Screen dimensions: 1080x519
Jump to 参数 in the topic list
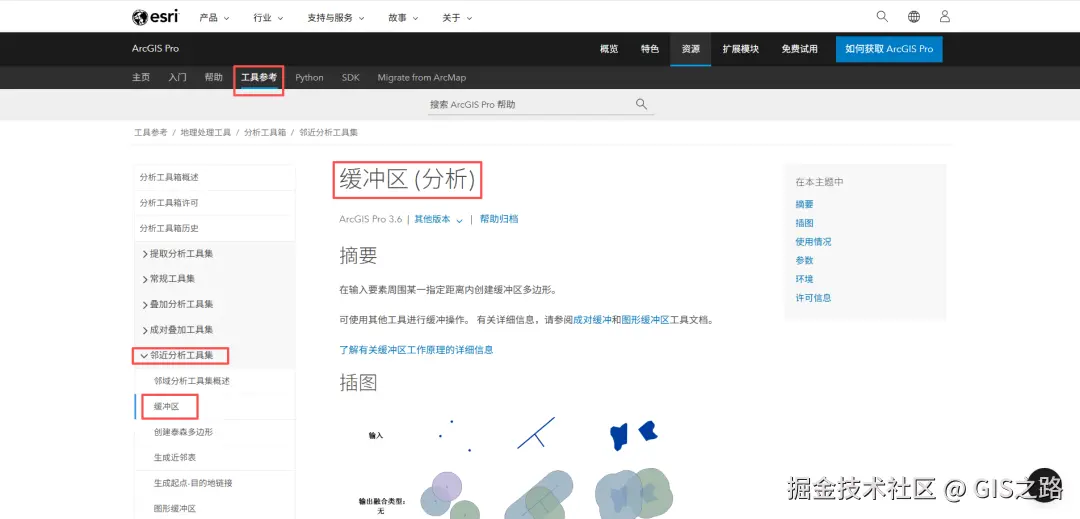click(x=804, y=260)
